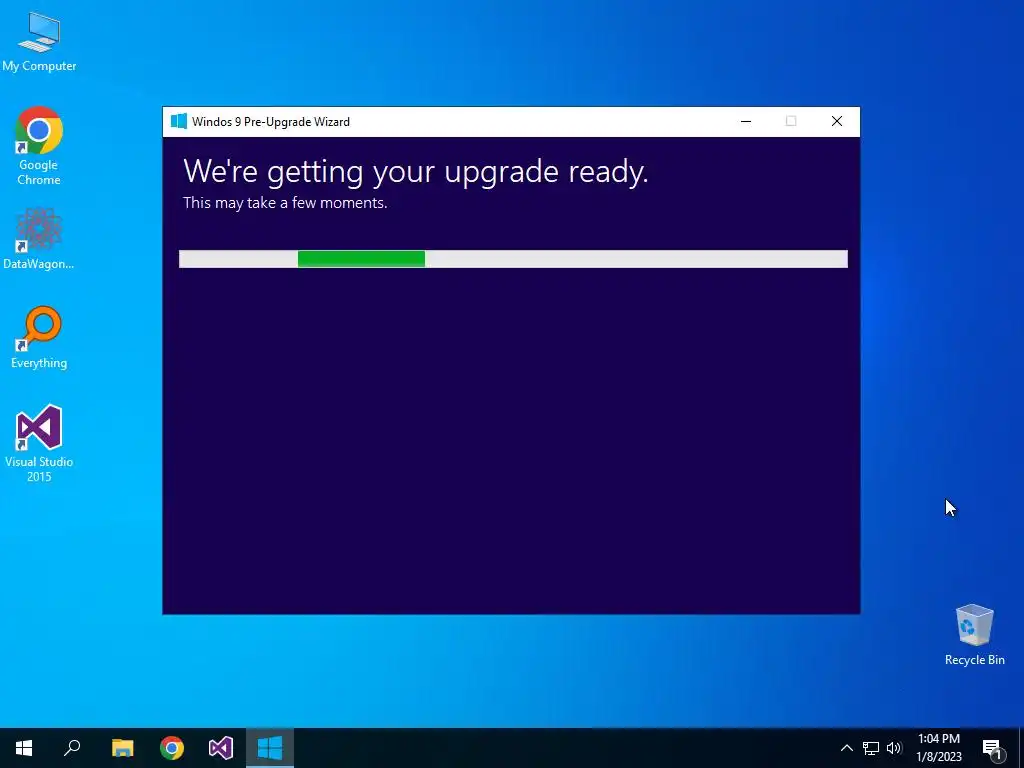Minimize the Pre-Upgrade Wizard window
The height and width of the screenshot is (768, 1024).
coord(746,121)
